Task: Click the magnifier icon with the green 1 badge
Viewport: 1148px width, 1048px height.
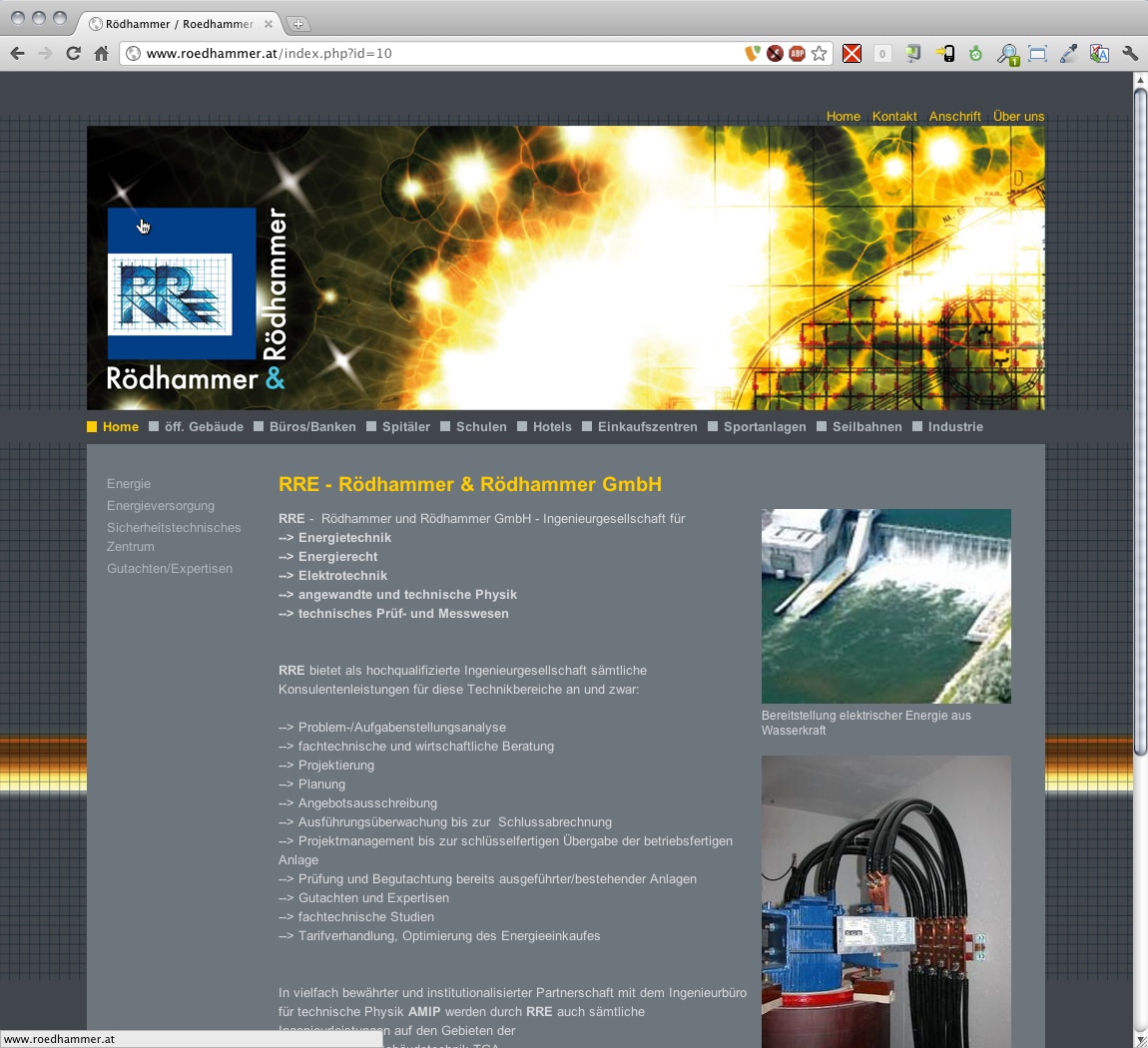Action: pyautogui.click(x=1008, y=54)
